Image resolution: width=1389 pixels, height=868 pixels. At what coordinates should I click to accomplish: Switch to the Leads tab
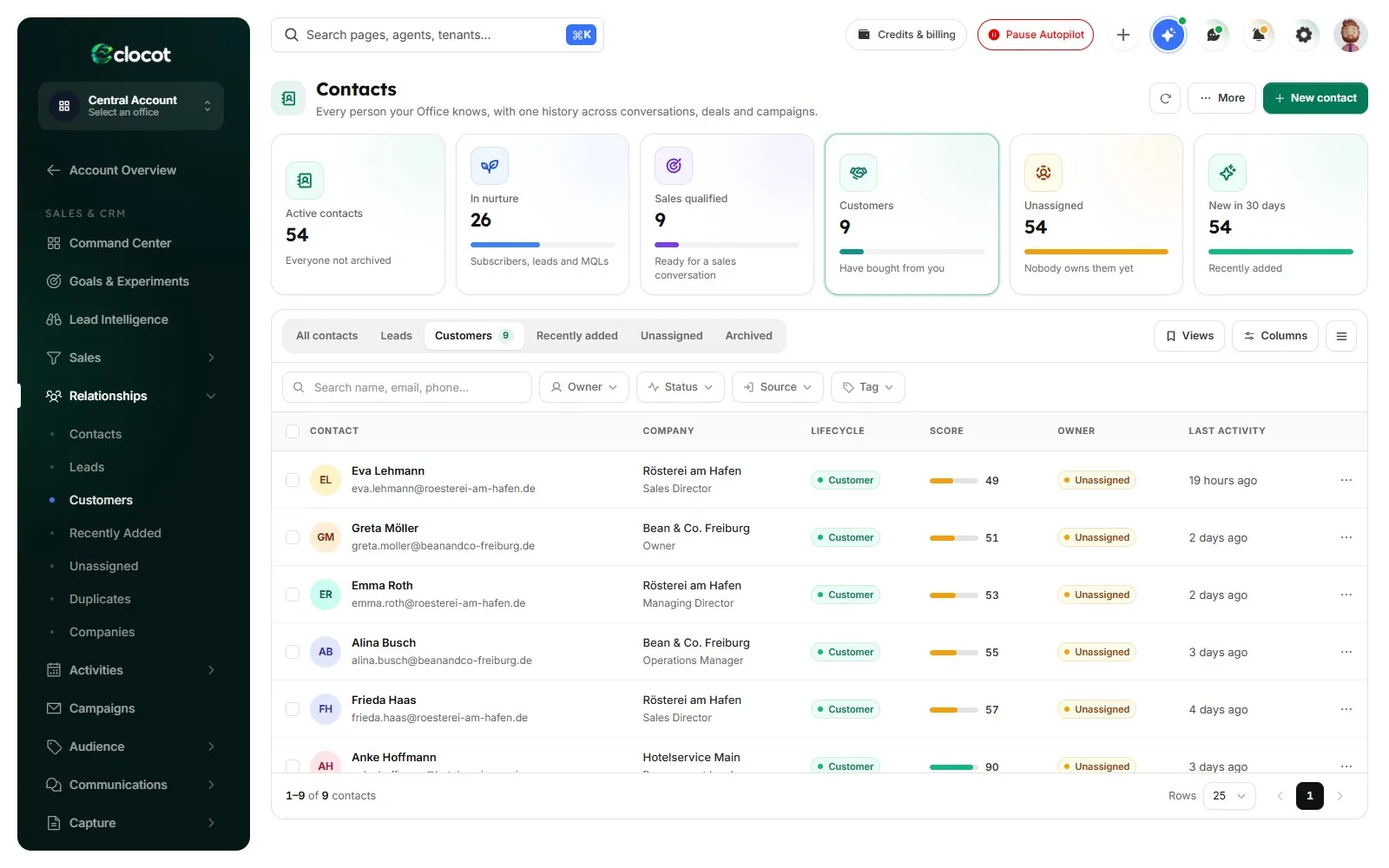click(397, 336)
